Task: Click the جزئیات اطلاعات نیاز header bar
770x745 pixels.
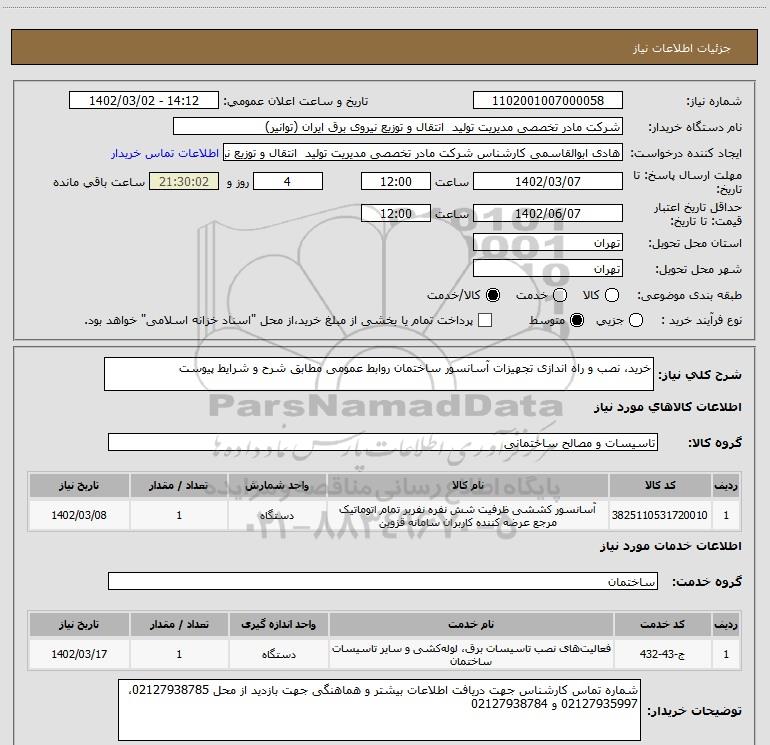Action: [x=385, y=47]
